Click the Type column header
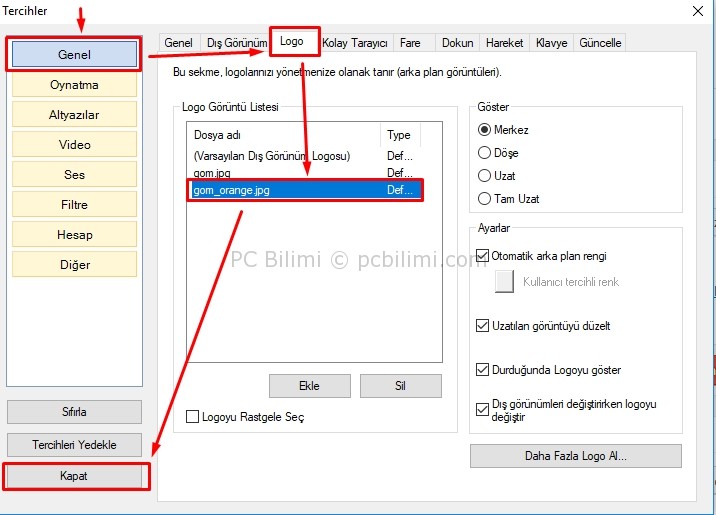Screen dimensions: 716x515 400,135
